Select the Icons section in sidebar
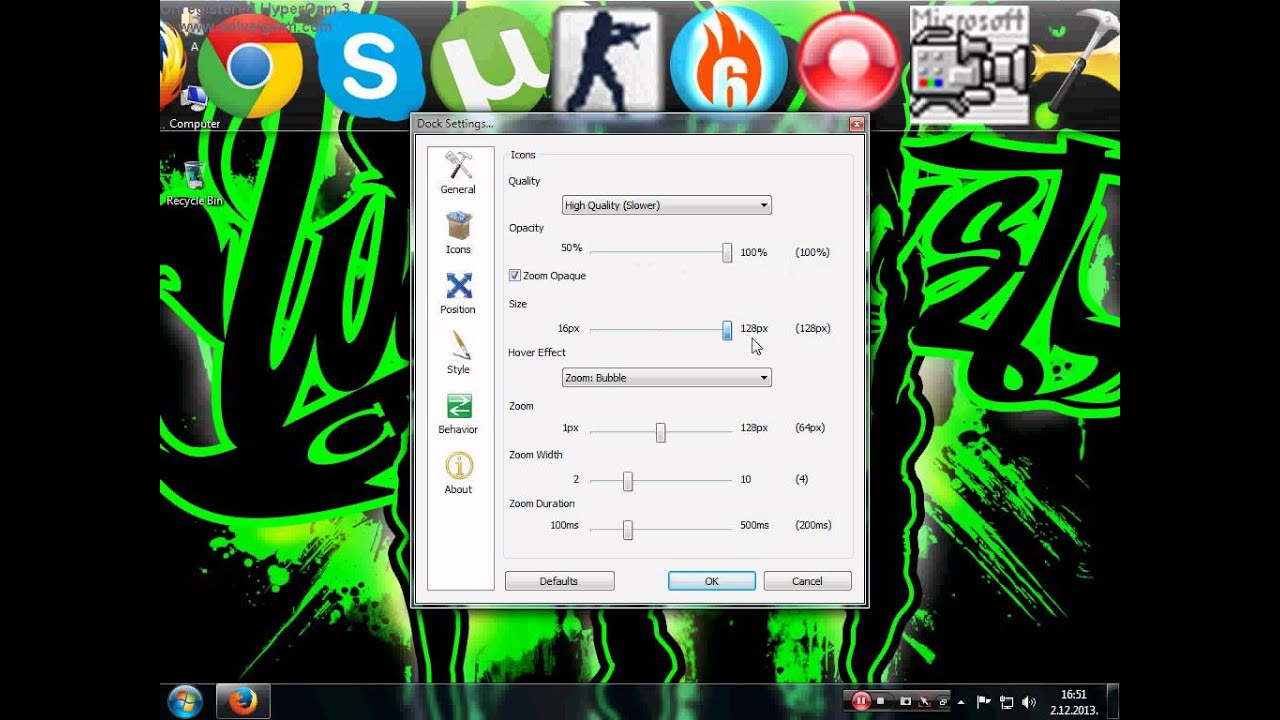1280x720 pixels. (458, 233)
